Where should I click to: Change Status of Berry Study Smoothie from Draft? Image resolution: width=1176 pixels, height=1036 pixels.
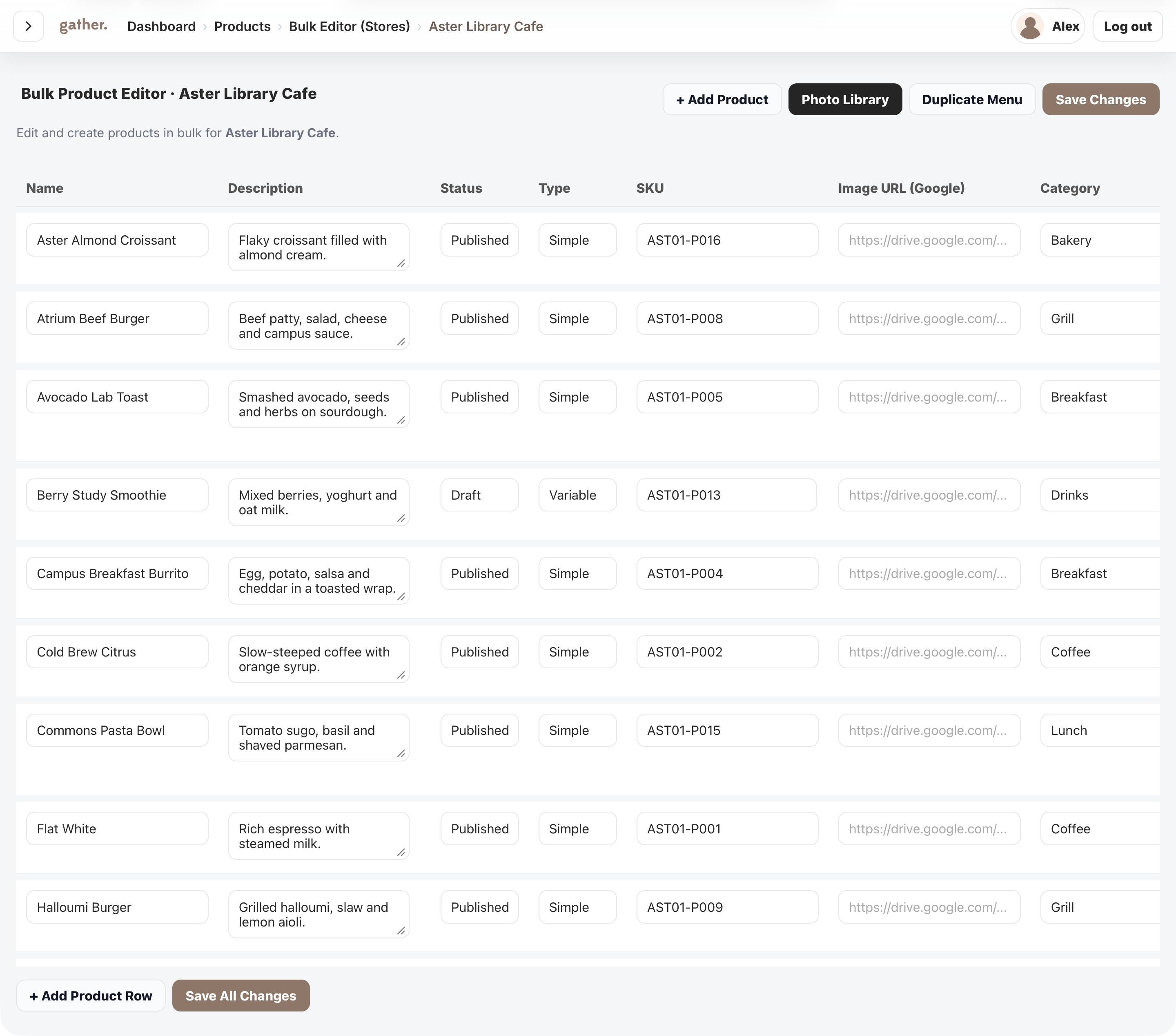tap(479, 495)
